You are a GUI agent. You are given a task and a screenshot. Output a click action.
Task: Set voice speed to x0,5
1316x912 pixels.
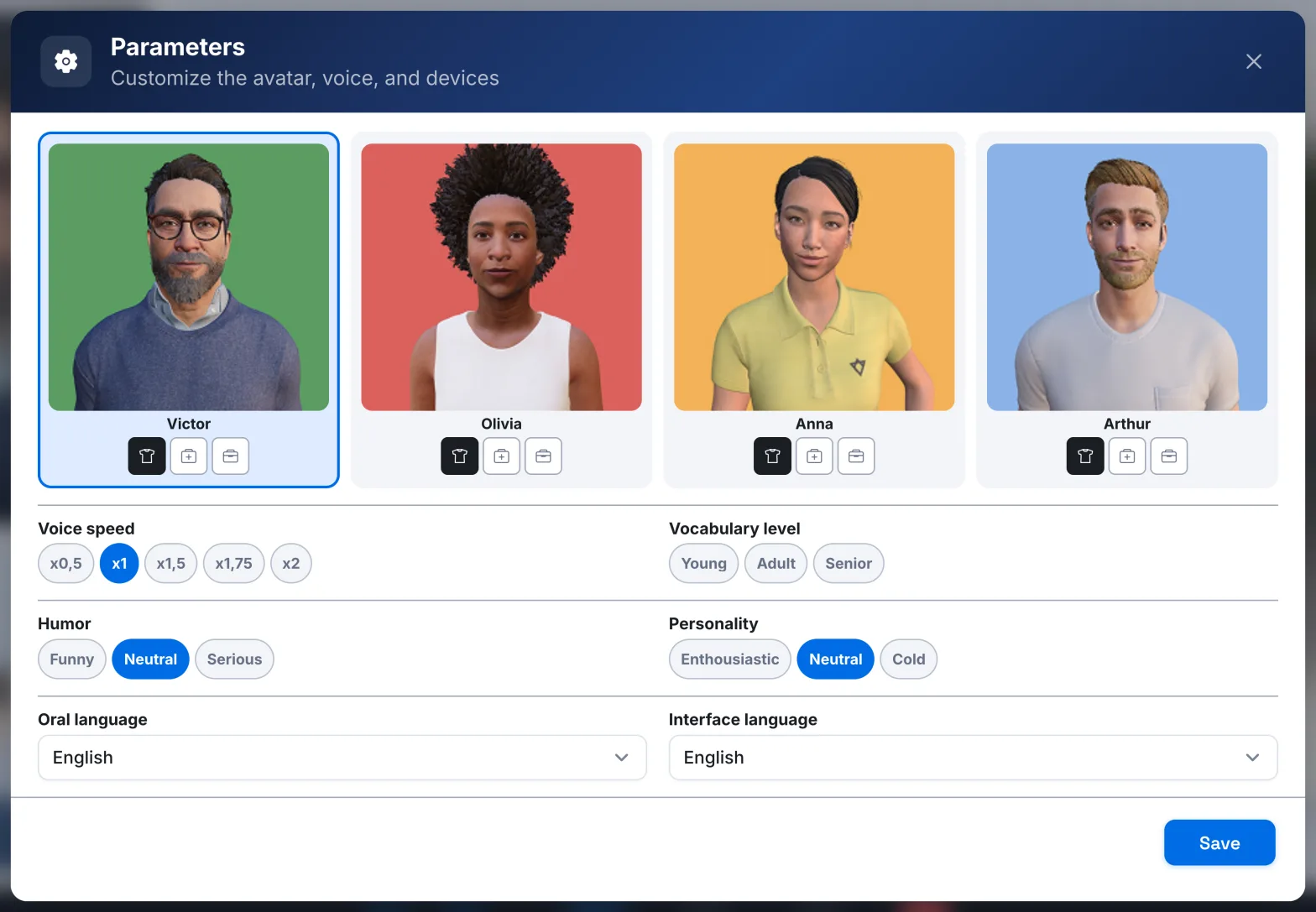click(66, 564)
